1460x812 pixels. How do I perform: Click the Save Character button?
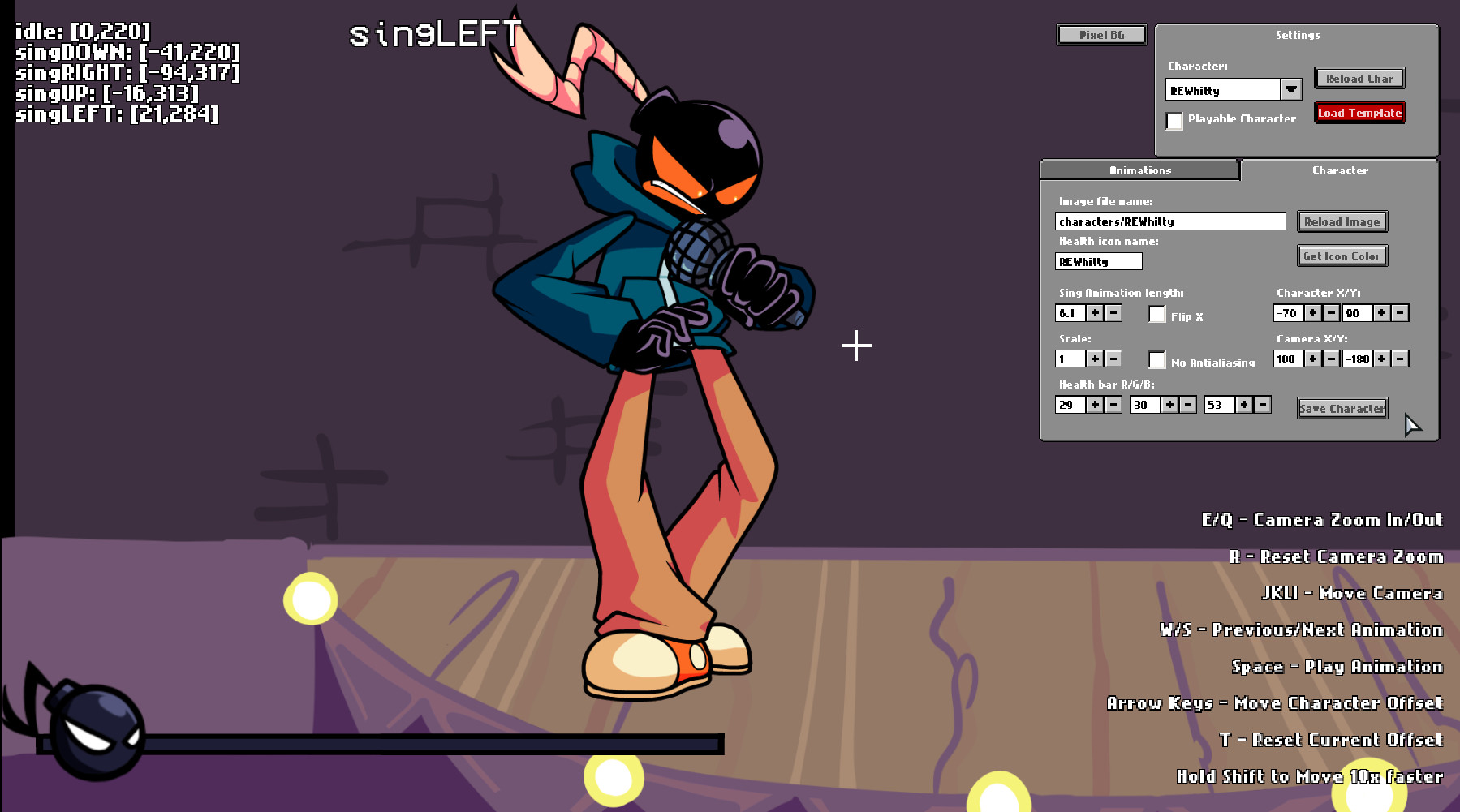tap(1342, 408)
